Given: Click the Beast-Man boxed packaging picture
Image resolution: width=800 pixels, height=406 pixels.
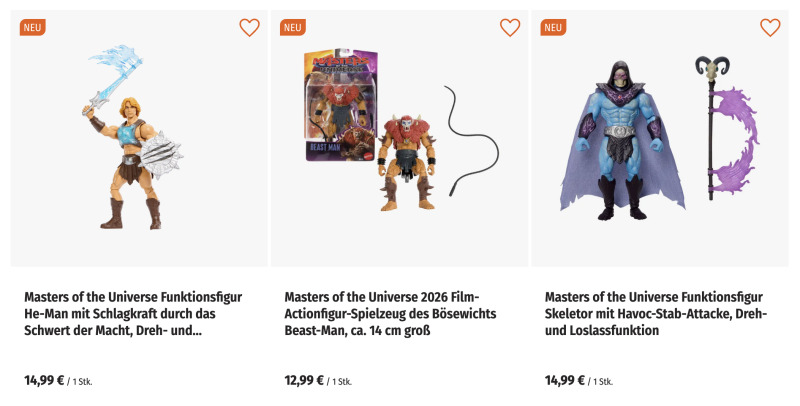Looking at the screenshot, I should (338, 105).
